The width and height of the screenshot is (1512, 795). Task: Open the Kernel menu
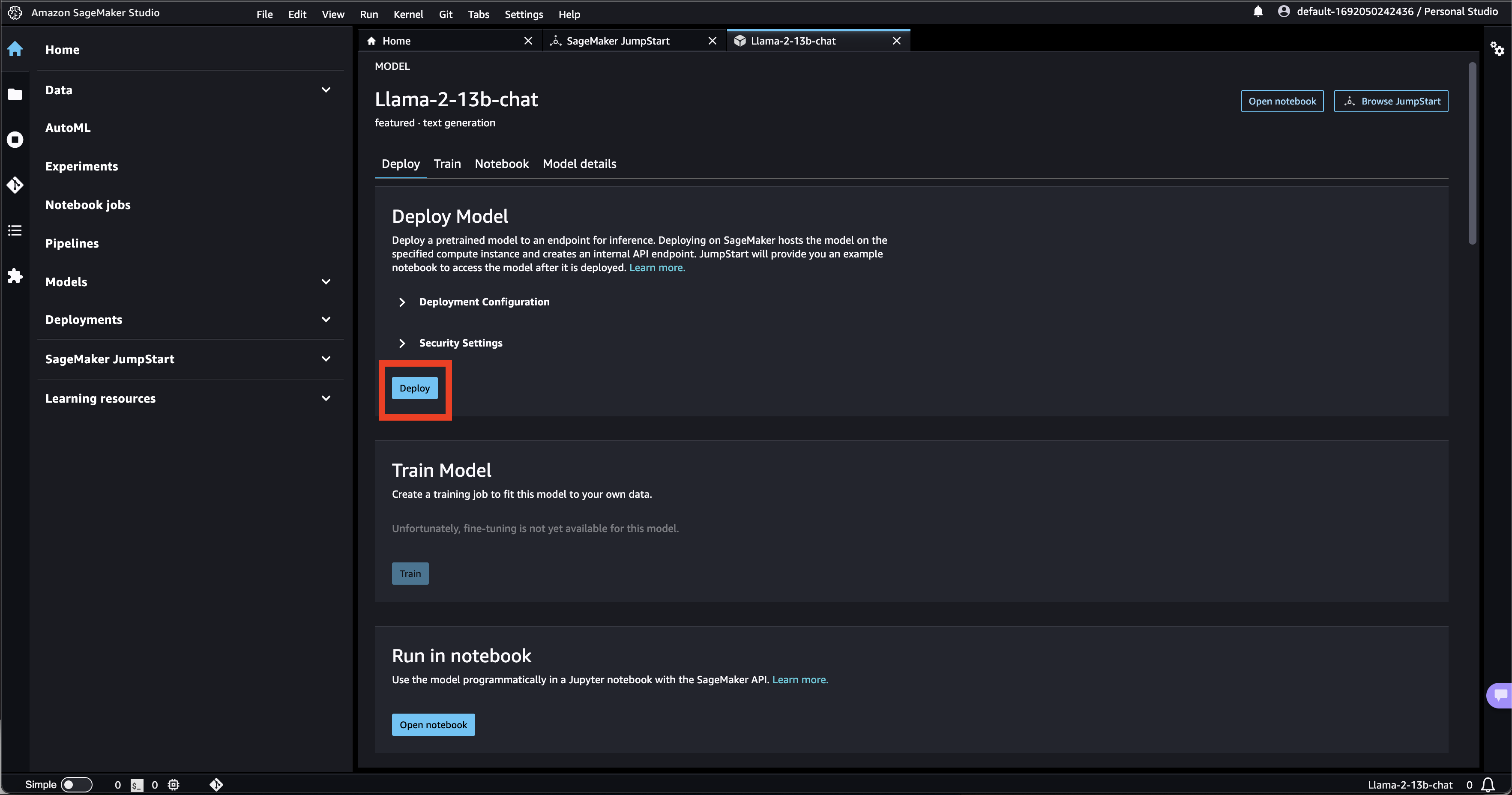click(408, 14)
